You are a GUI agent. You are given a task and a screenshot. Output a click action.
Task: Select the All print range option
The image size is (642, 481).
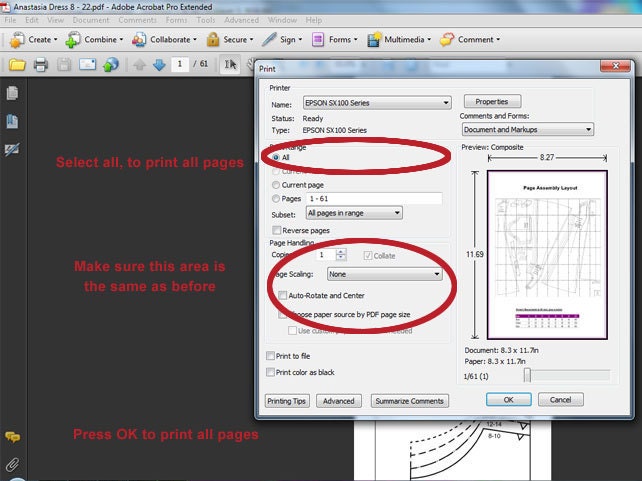point(276,158)
